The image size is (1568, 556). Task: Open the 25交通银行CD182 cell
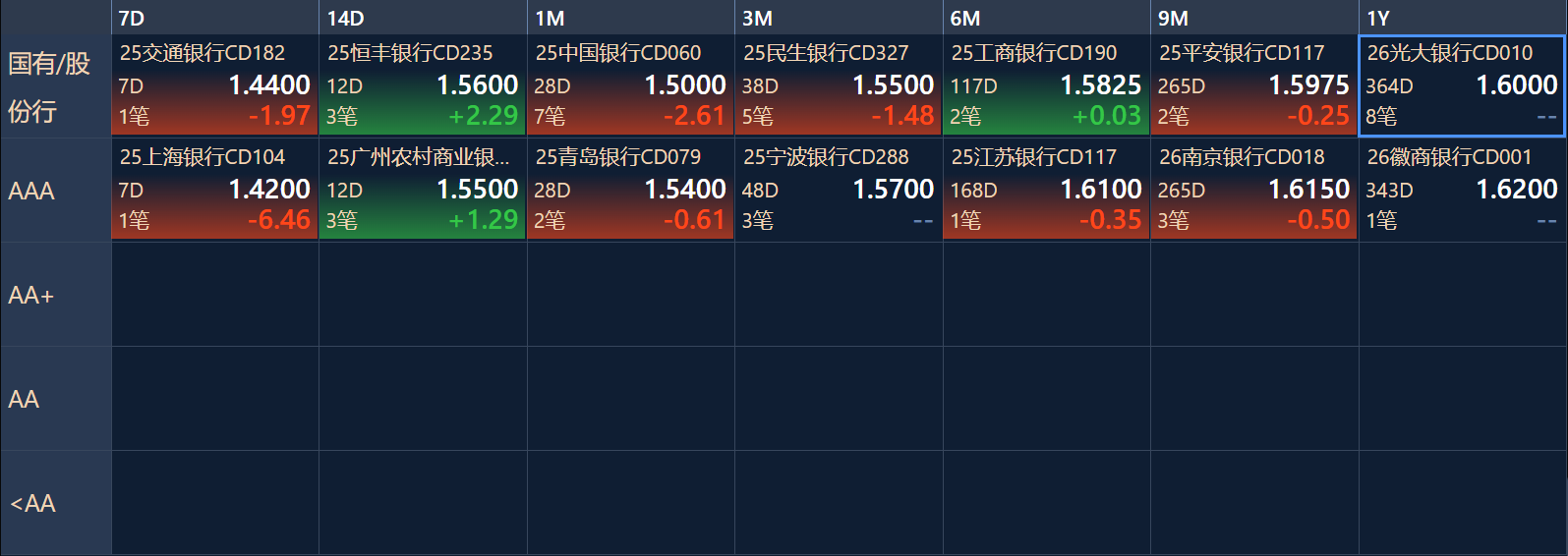click(x=214, y=85)
